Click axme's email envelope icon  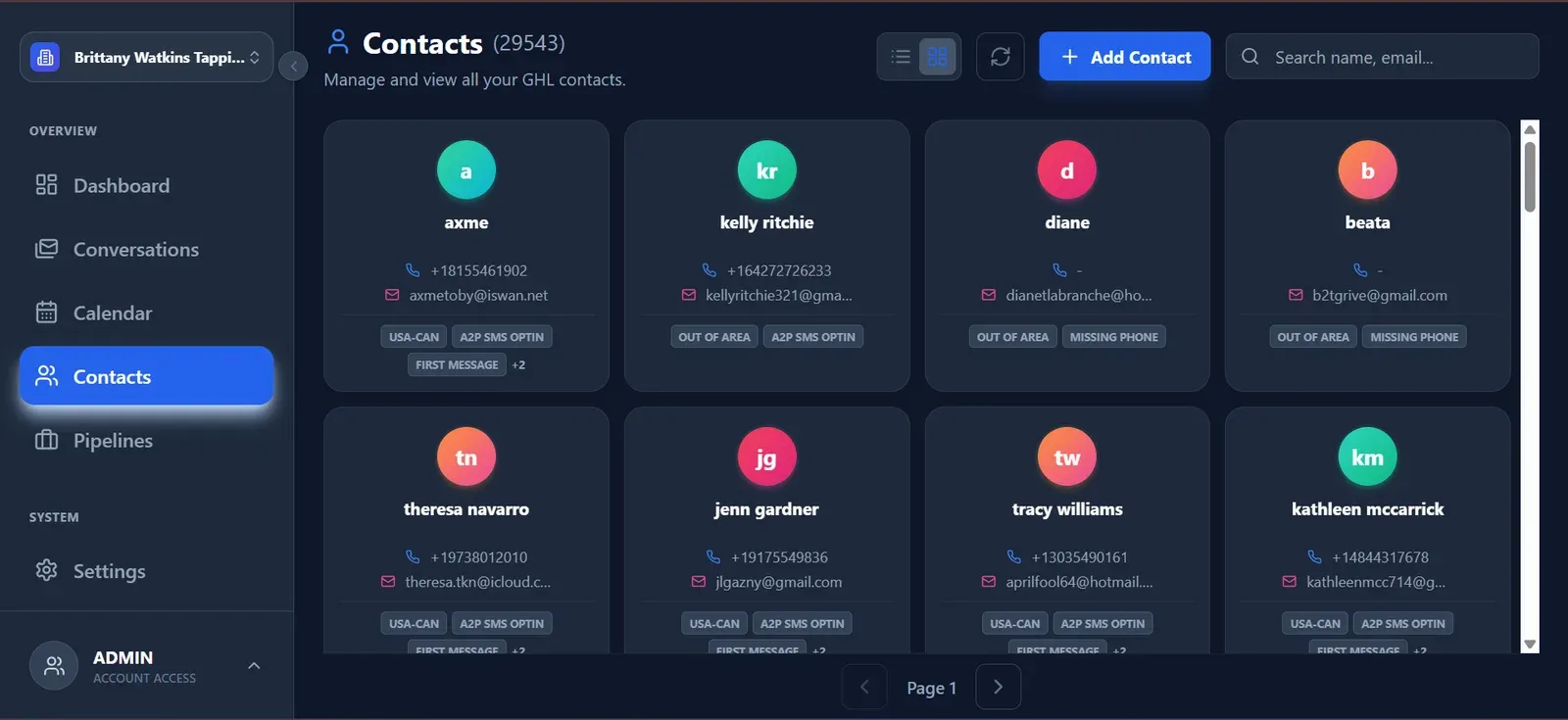click(x=392, y=295)
